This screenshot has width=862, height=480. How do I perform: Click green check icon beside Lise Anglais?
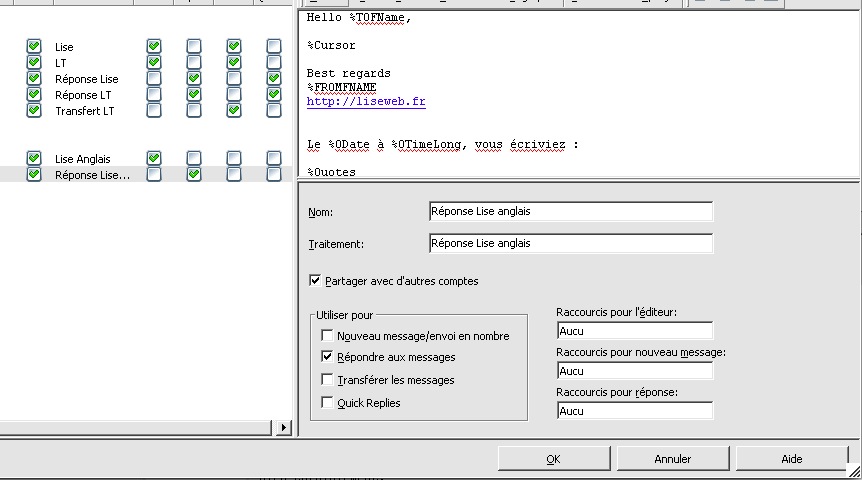click(34, 159)
